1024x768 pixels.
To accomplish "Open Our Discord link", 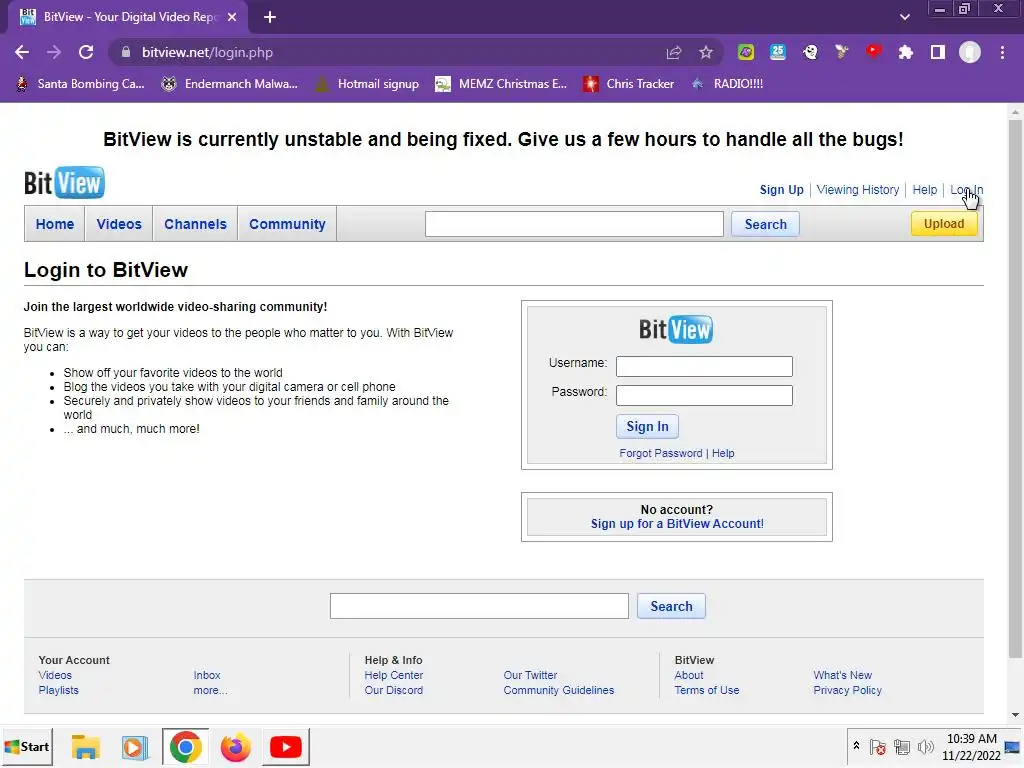I will [394, 690].
